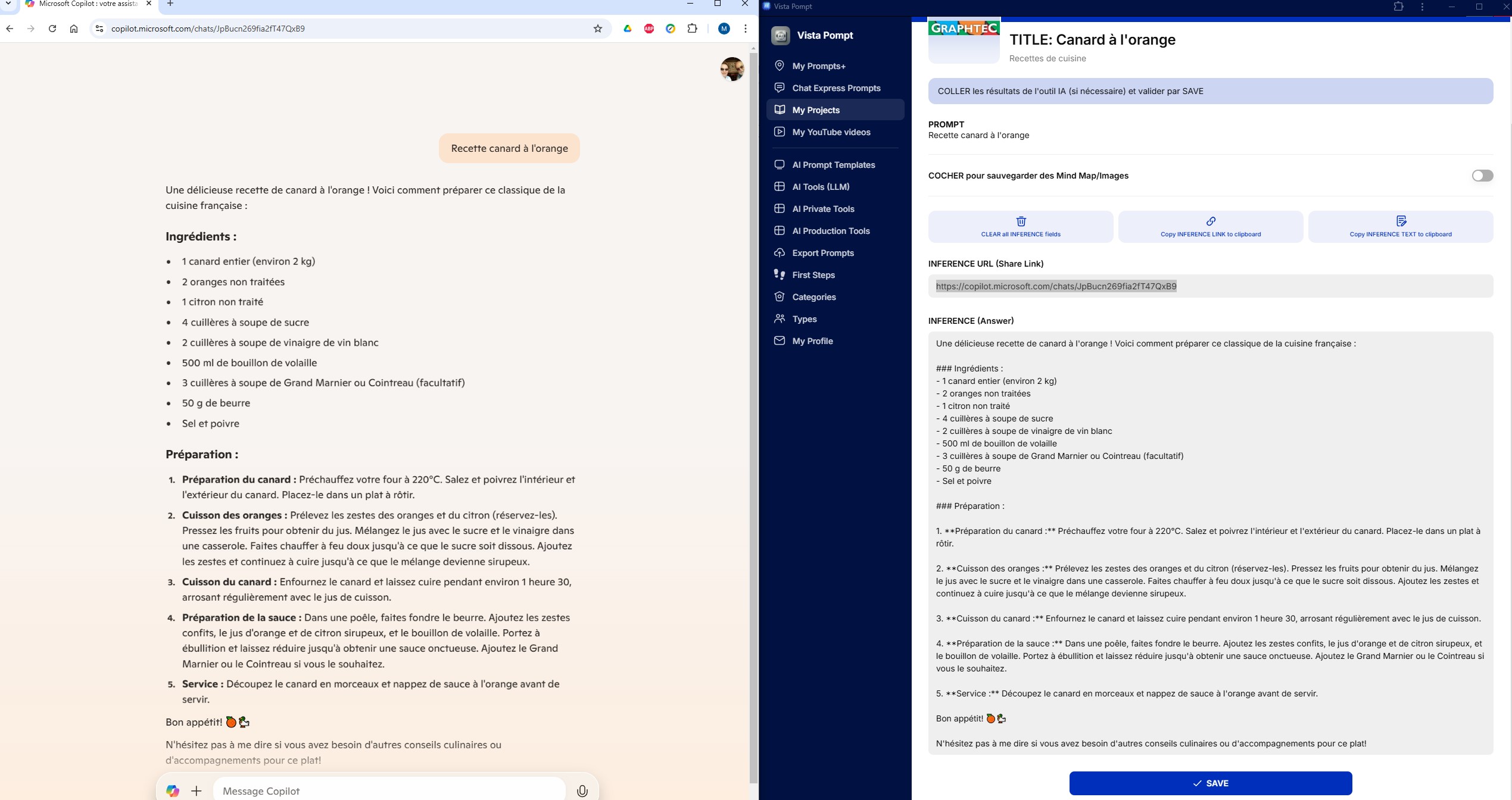This screenshot has width=1512, height=800.
Task: Open Categories in the sidebar
Action: click(835, 297)
